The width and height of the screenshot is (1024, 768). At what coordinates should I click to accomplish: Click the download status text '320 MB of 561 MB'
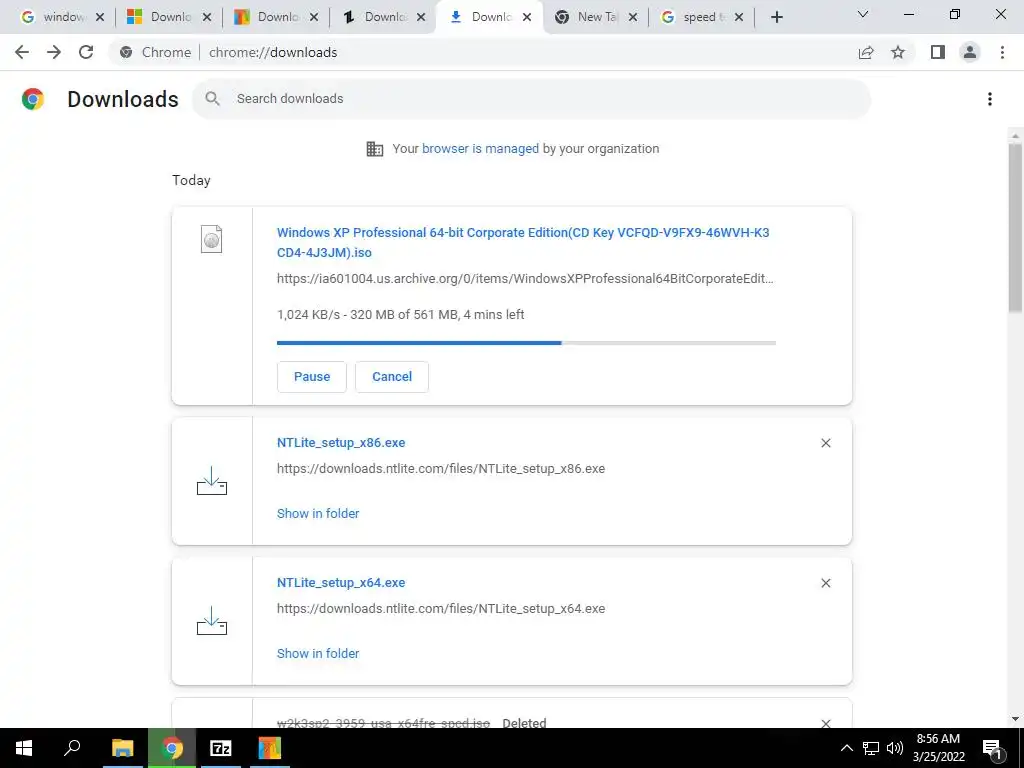click(x=404, y=315)
